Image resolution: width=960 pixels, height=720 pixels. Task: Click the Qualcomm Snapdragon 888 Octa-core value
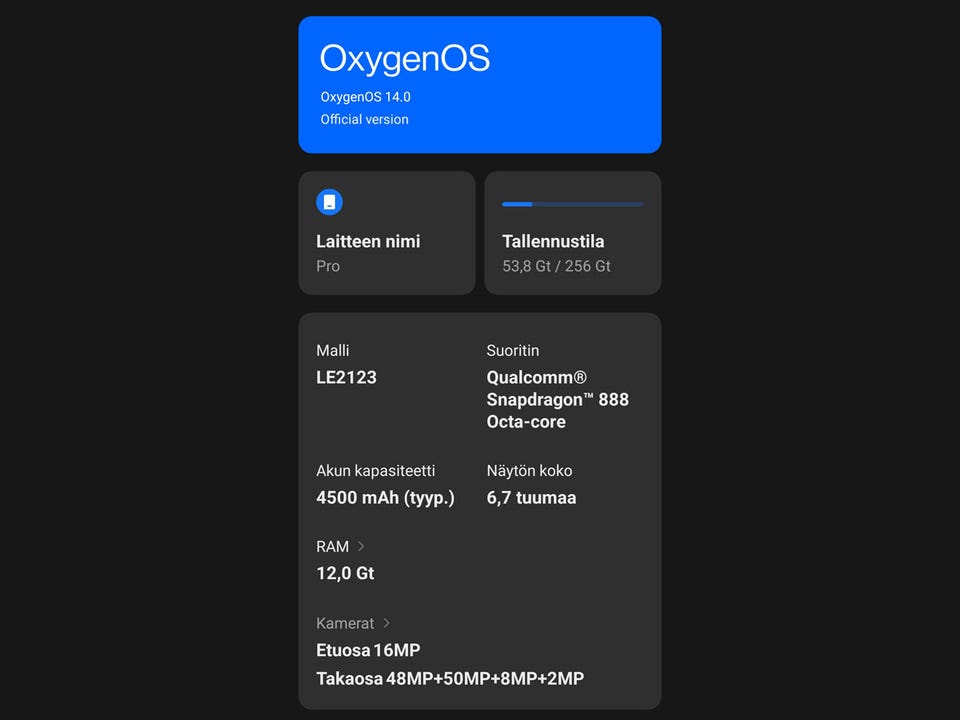(x=558, y=399)
